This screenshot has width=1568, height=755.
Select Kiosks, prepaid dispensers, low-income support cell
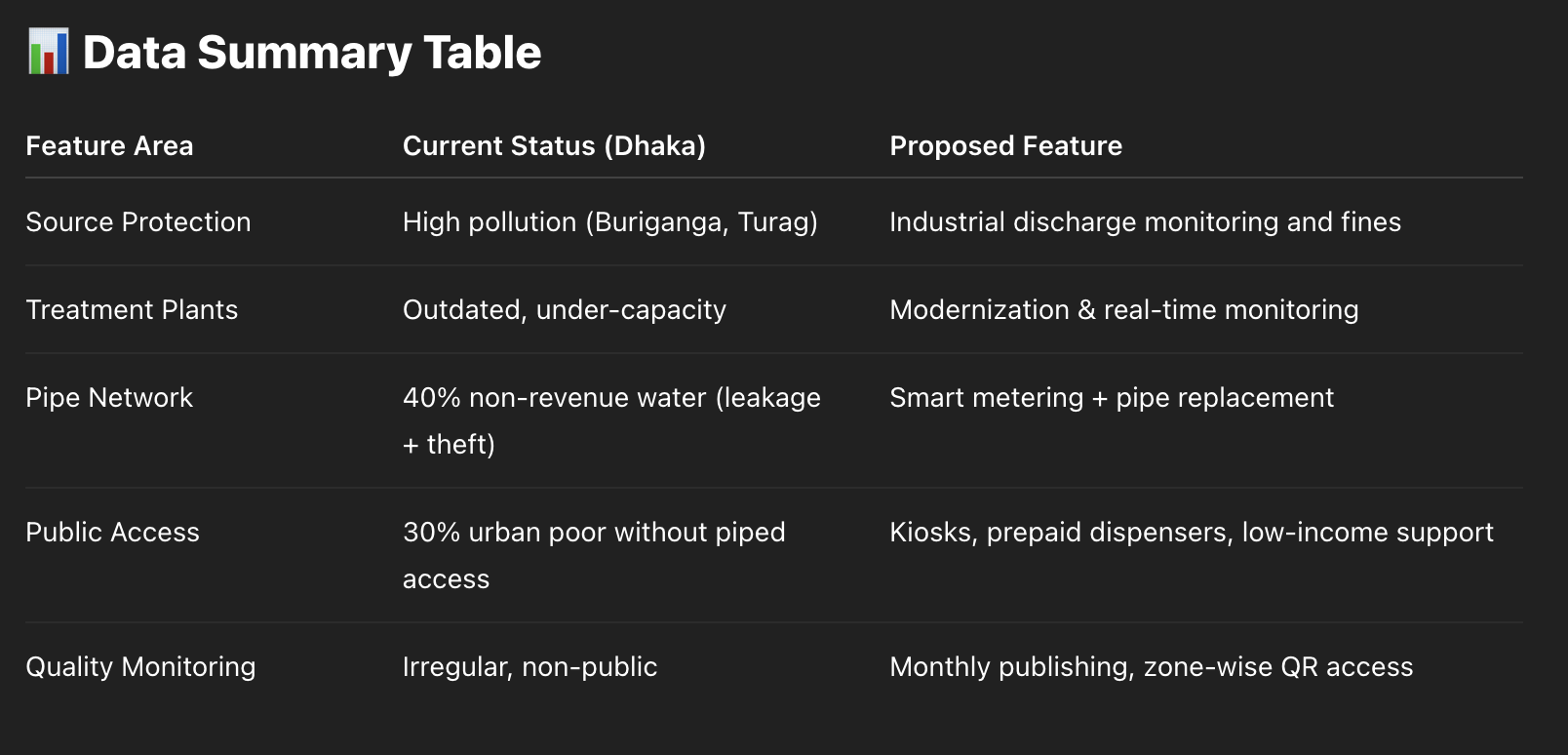pos(1192,533)
